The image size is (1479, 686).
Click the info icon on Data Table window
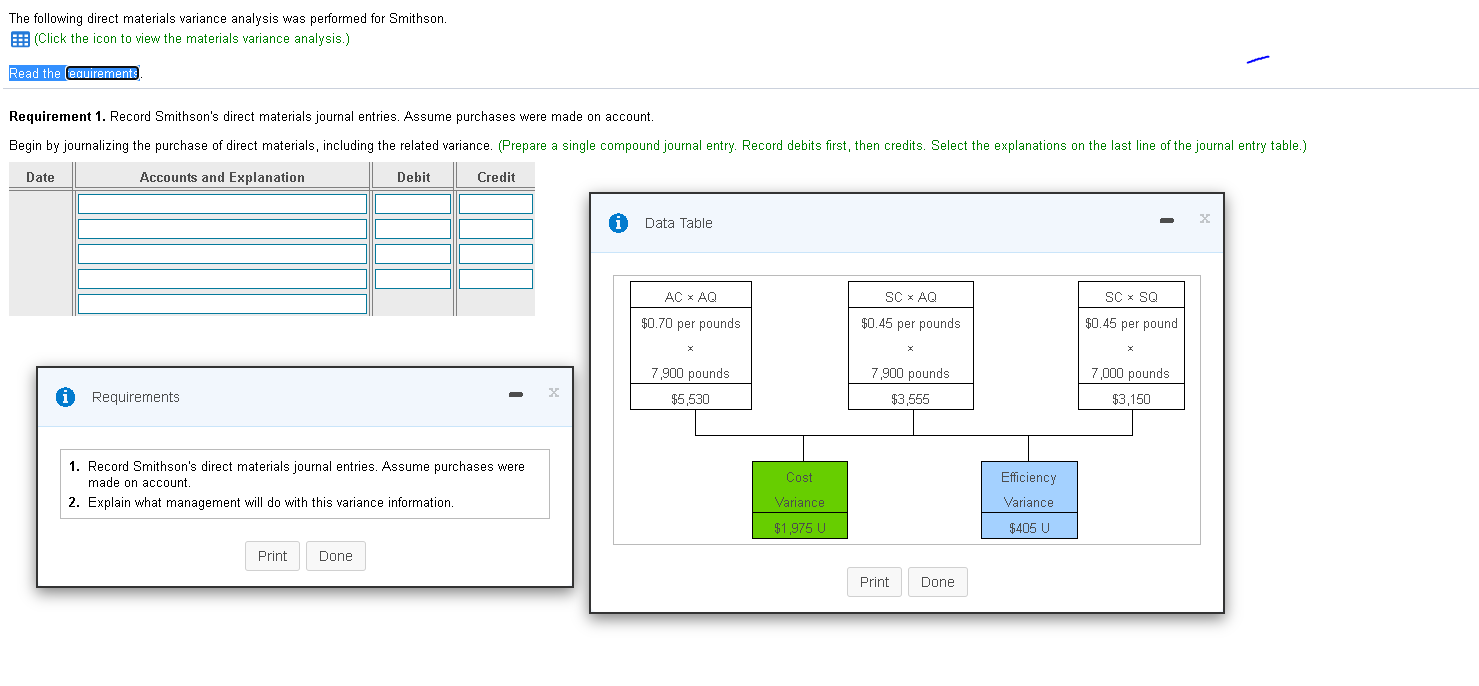[618, 223]
